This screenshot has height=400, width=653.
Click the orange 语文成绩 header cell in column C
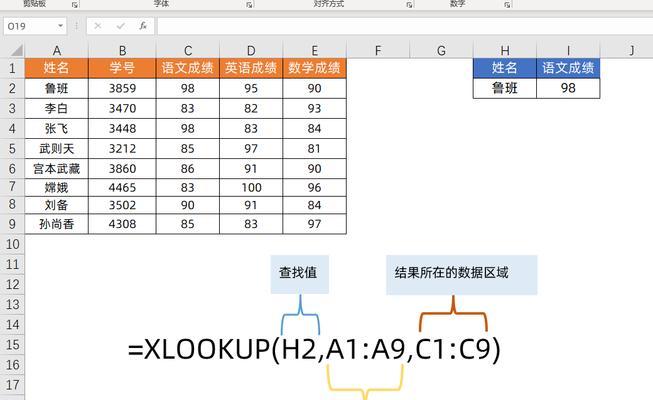pos(188,68)
